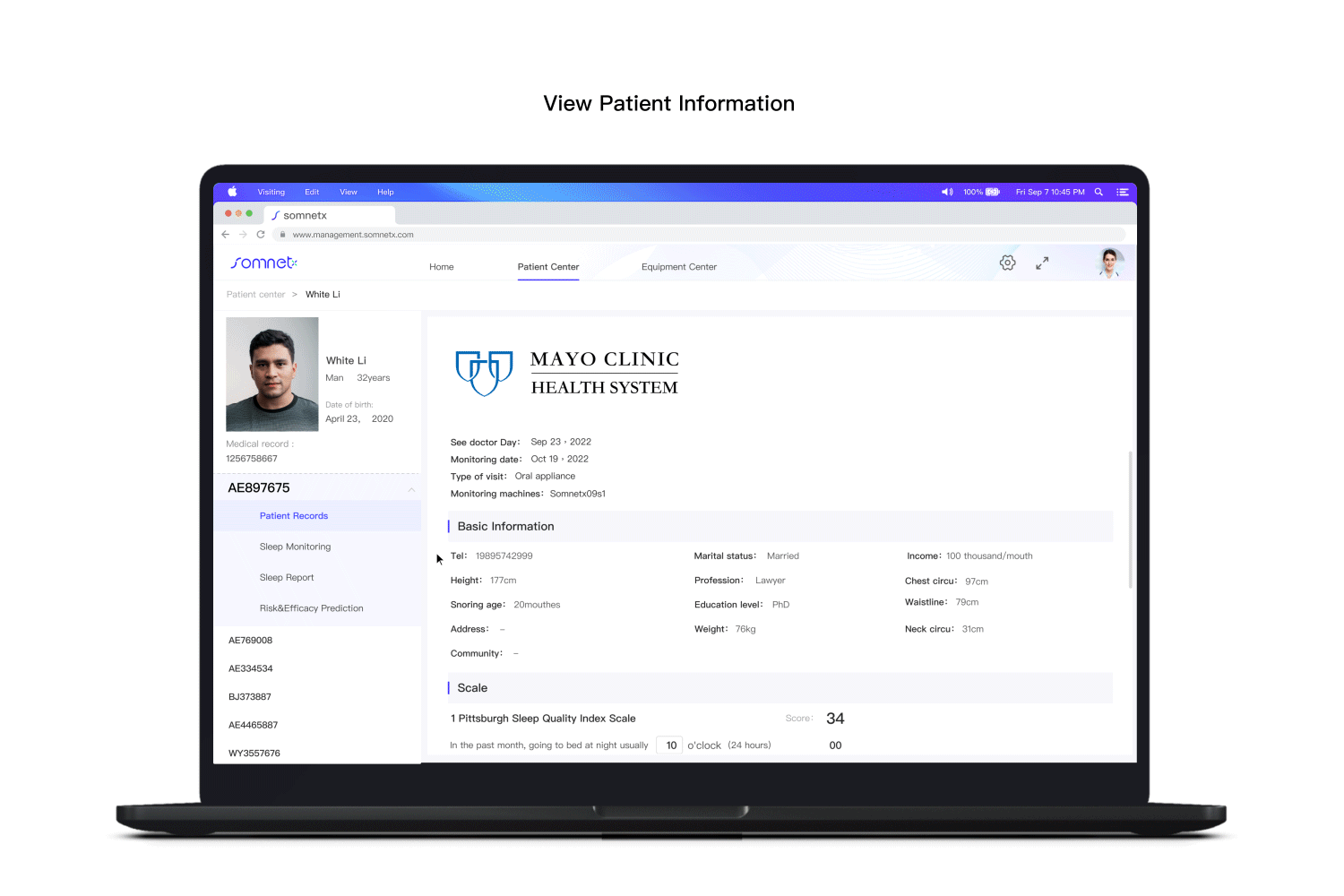
Task: Select the somnetx browser tab
Action: 332,215
